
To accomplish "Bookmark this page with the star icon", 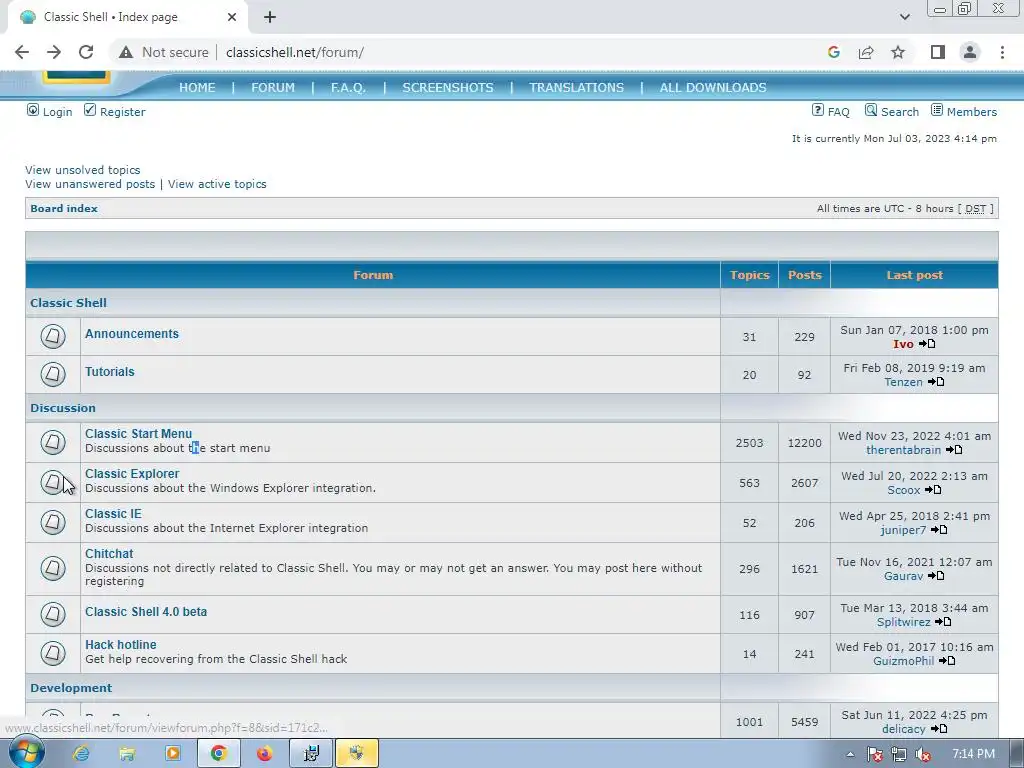I will 898,52.
